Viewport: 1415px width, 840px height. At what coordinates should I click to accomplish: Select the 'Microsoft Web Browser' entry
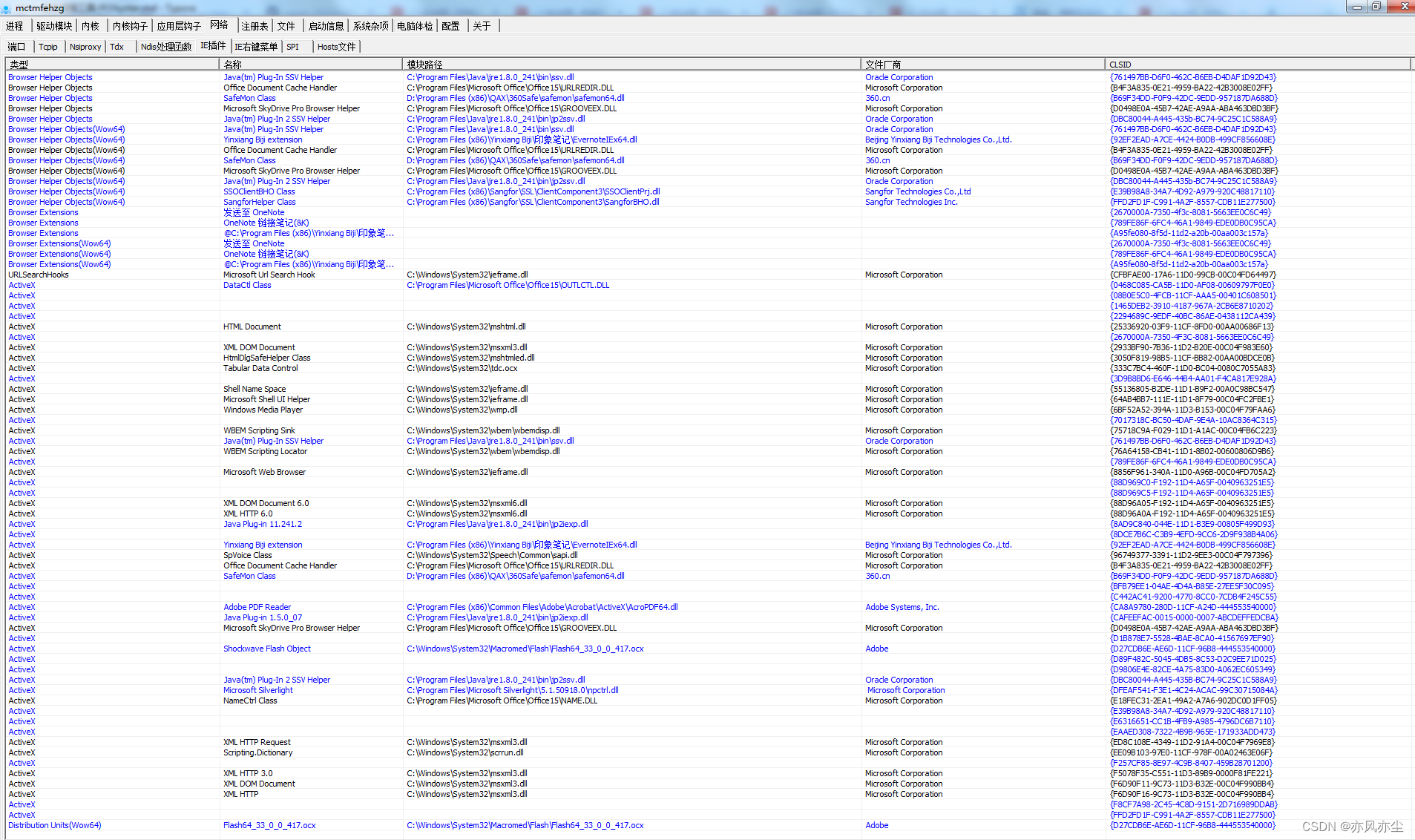(264, 472)
